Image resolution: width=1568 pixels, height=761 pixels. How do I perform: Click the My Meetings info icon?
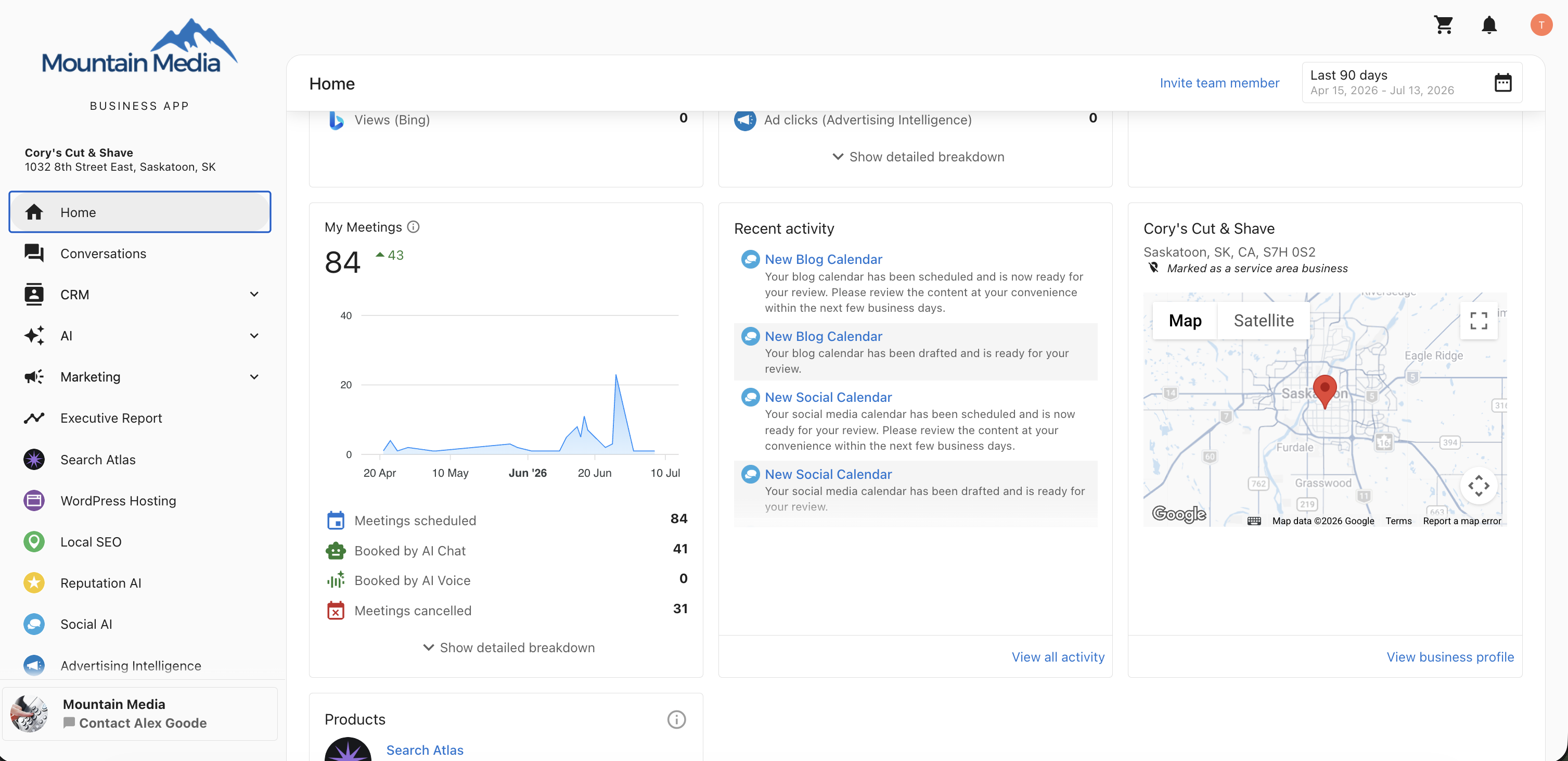(x=413, y=227)
